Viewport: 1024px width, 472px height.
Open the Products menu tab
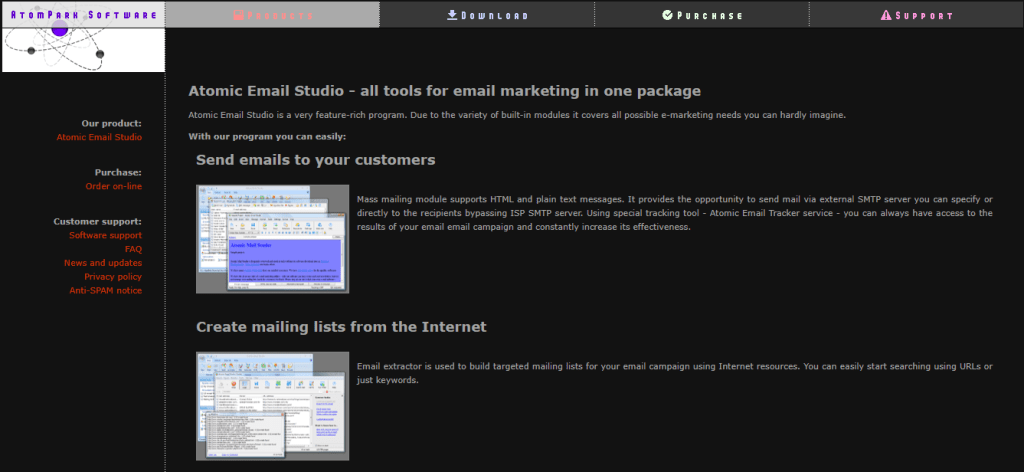pyautogui.click(x=272, y=14)
